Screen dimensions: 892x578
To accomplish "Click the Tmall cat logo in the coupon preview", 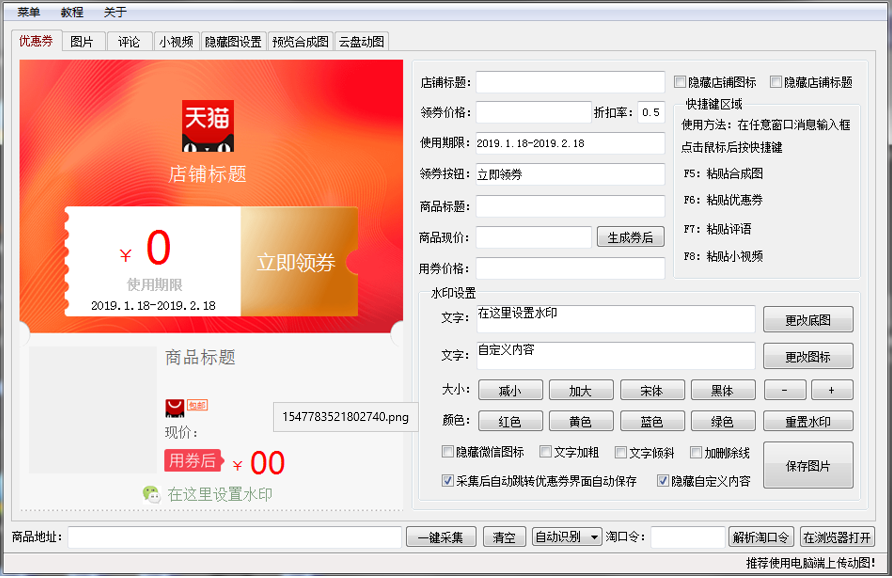I will [208, 126].
